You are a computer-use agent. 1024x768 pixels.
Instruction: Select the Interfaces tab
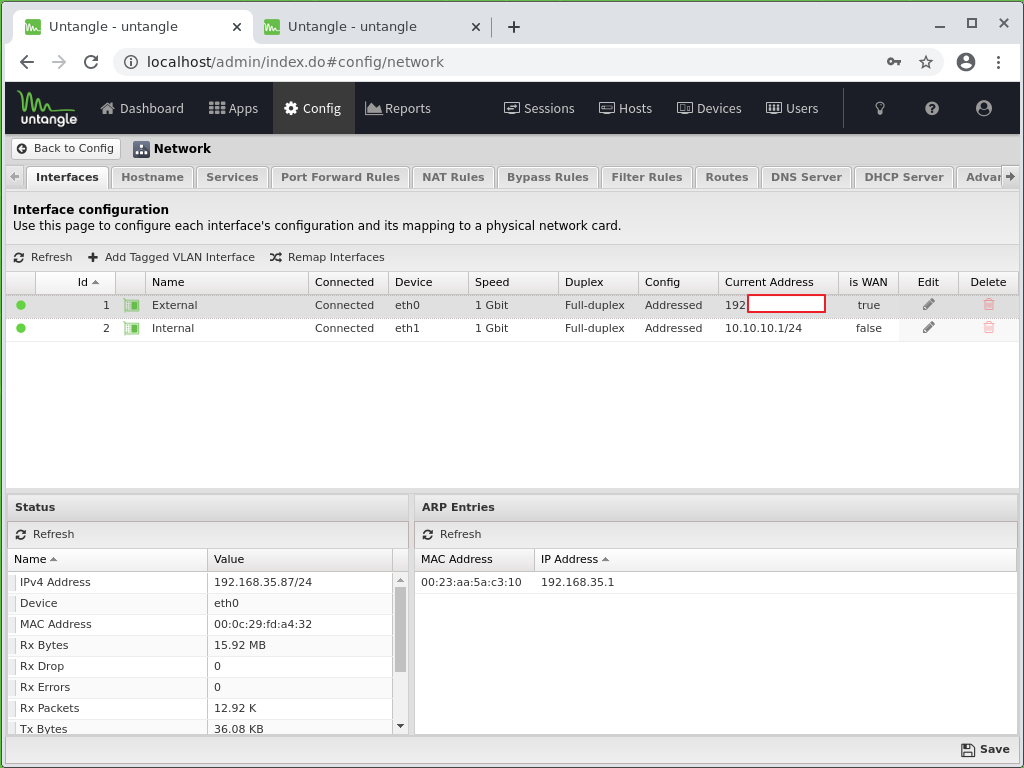67,177
